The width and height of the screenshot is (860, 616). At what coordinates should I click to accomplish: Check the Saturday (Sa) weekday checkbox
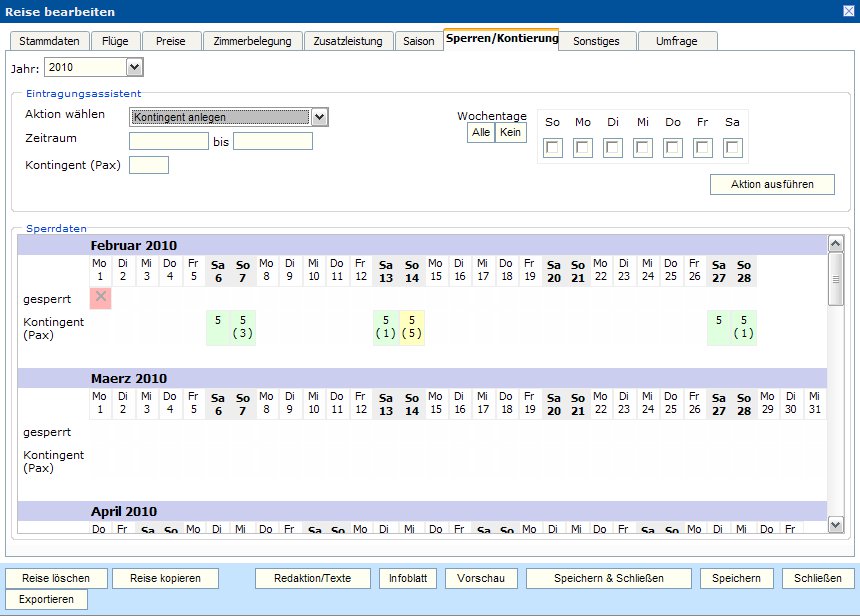click(733, 148)
